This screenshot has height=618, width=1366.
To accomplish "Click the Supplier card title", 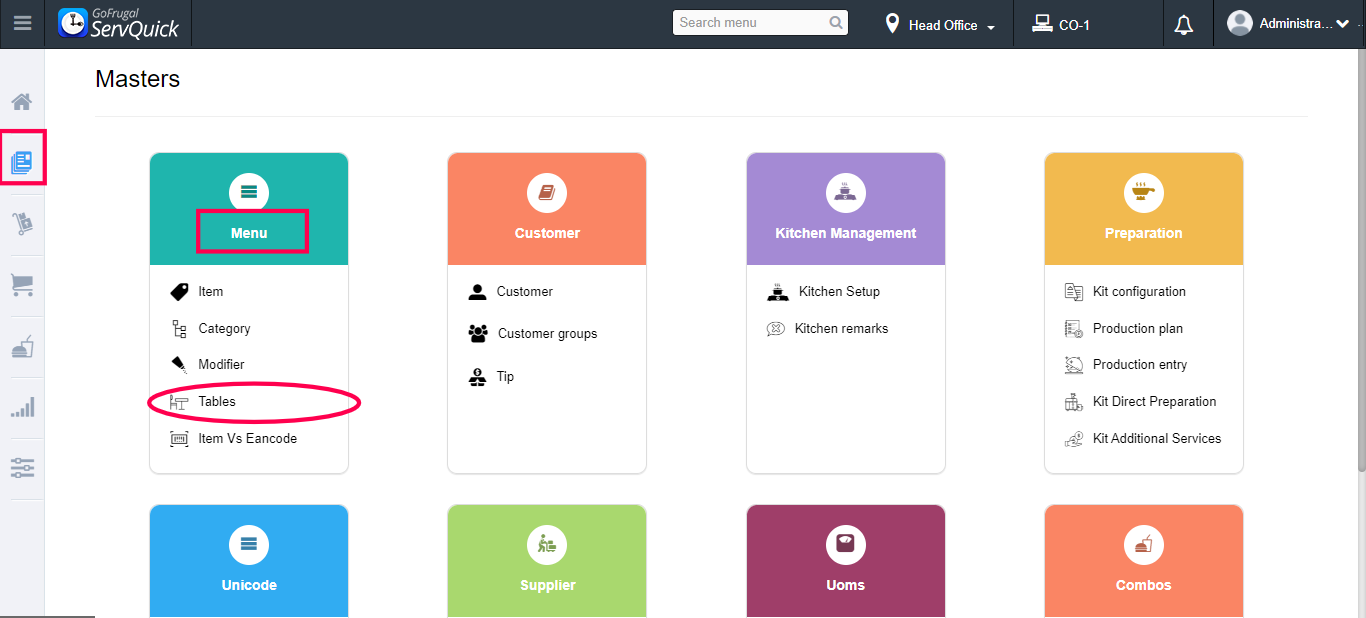I will (x=547, y=585).
